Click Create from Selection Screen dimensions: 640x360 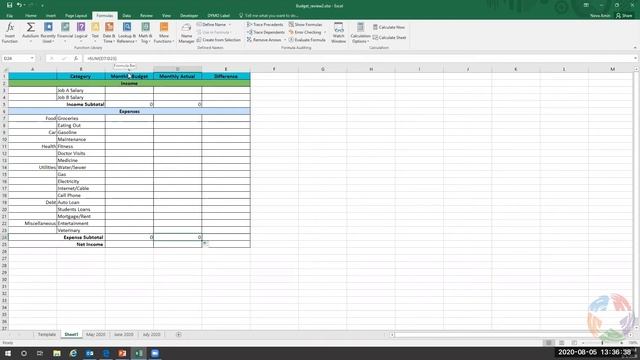[219, 40]
